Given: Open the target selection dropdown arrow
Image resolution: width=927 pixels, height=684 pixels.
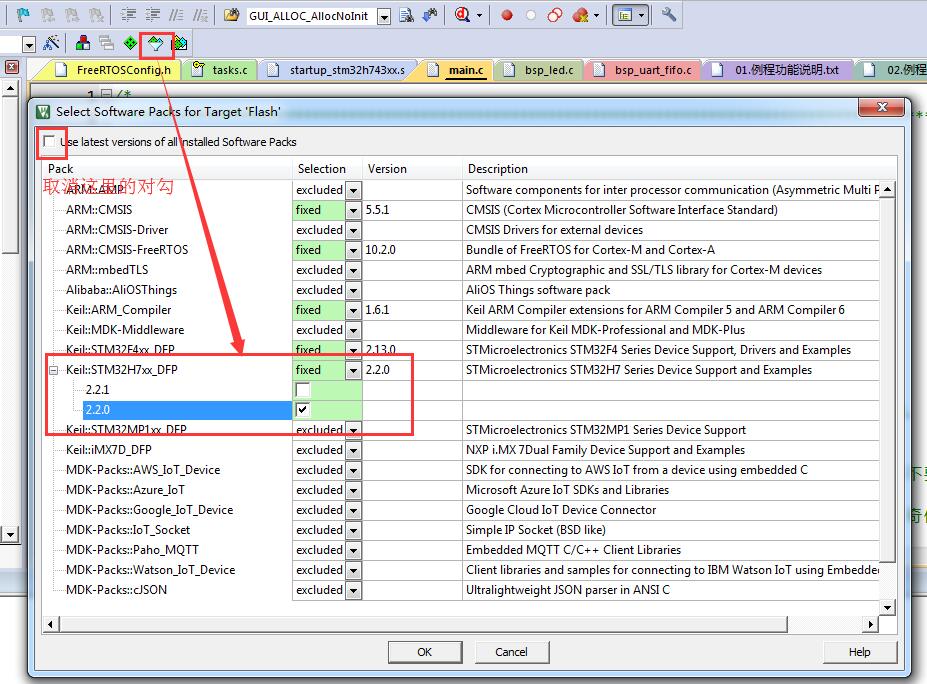Looking at the screenshot, I should pyautogui.click(x=29, y=44).
